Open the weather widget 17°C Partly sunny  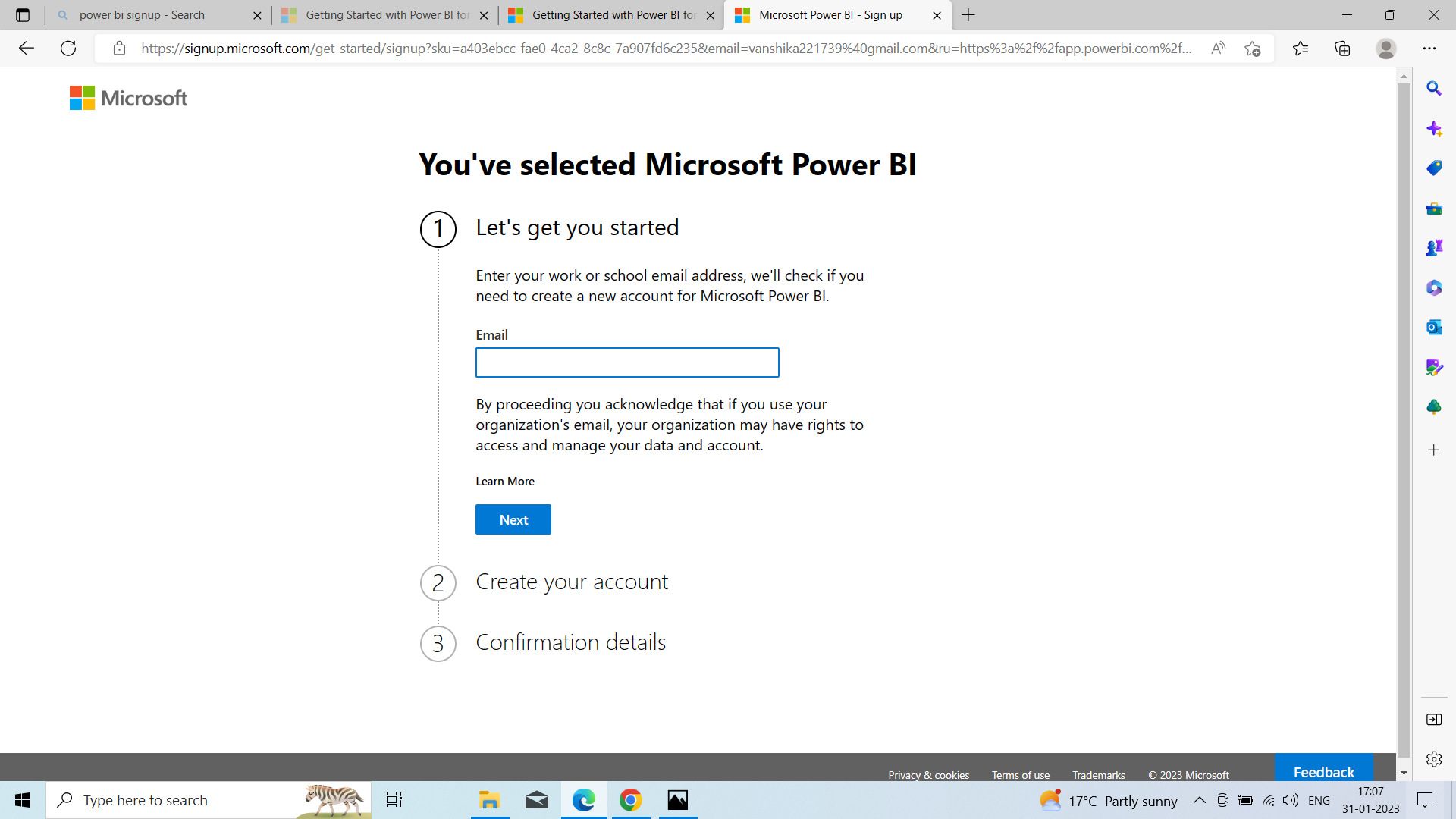1108,800
